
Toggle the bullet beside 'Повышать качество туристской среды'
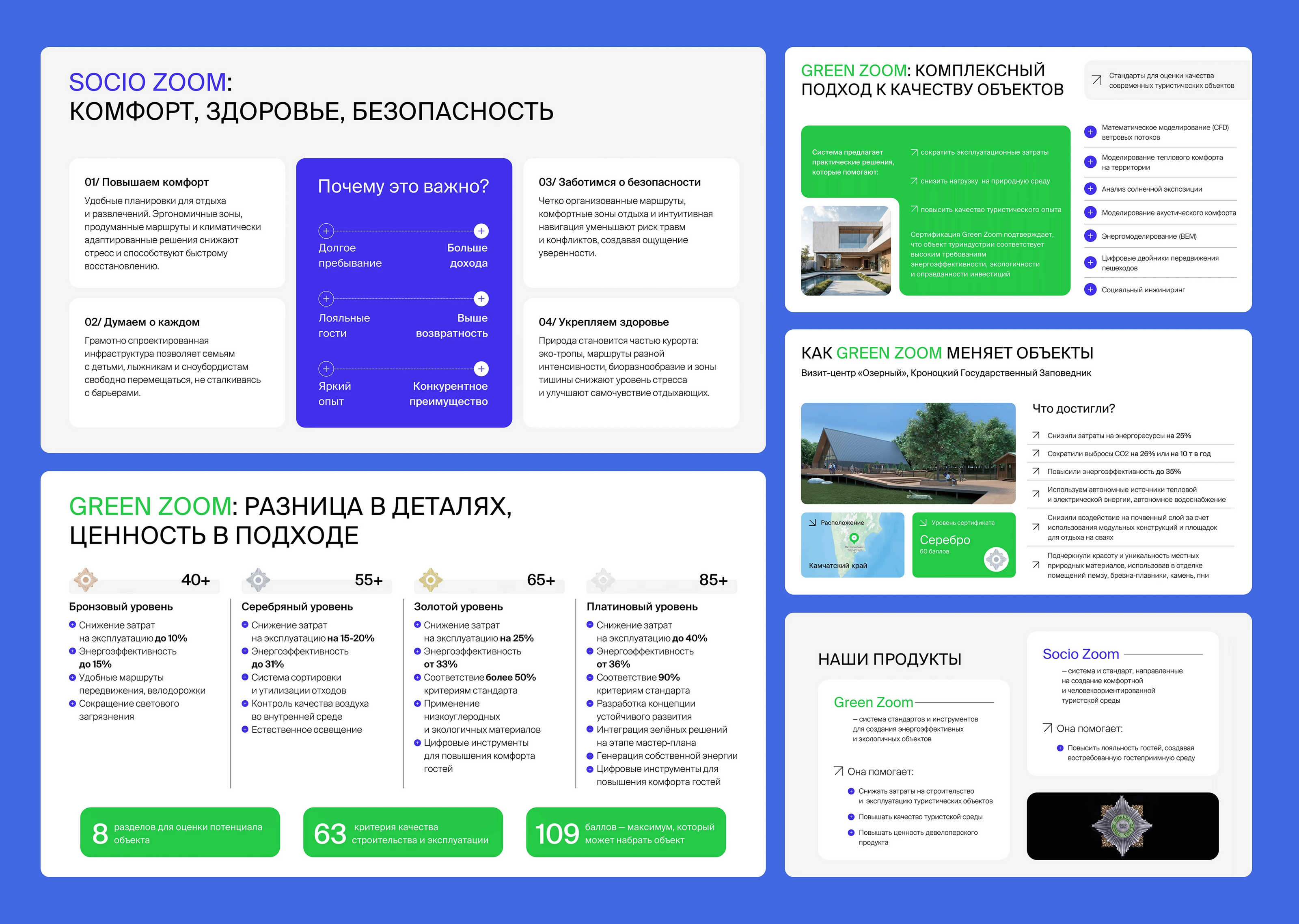coord(851,816)
